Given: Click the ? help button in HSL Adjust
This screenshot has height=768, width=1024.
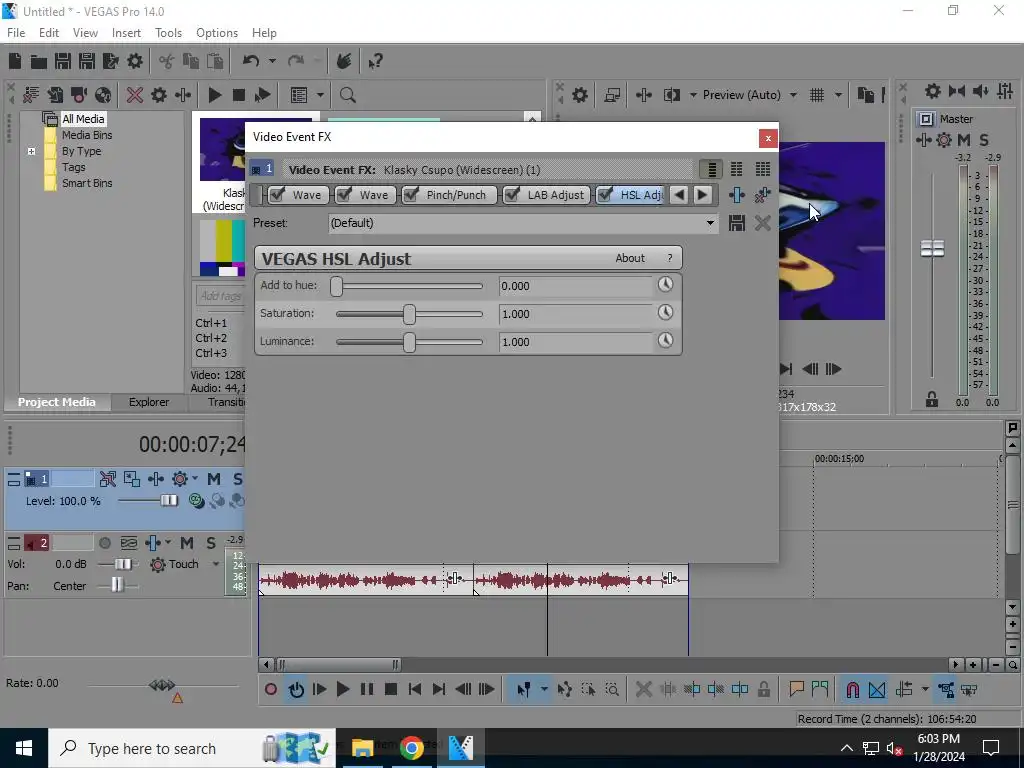Looking at the screenshot, I should pos(669,258).
